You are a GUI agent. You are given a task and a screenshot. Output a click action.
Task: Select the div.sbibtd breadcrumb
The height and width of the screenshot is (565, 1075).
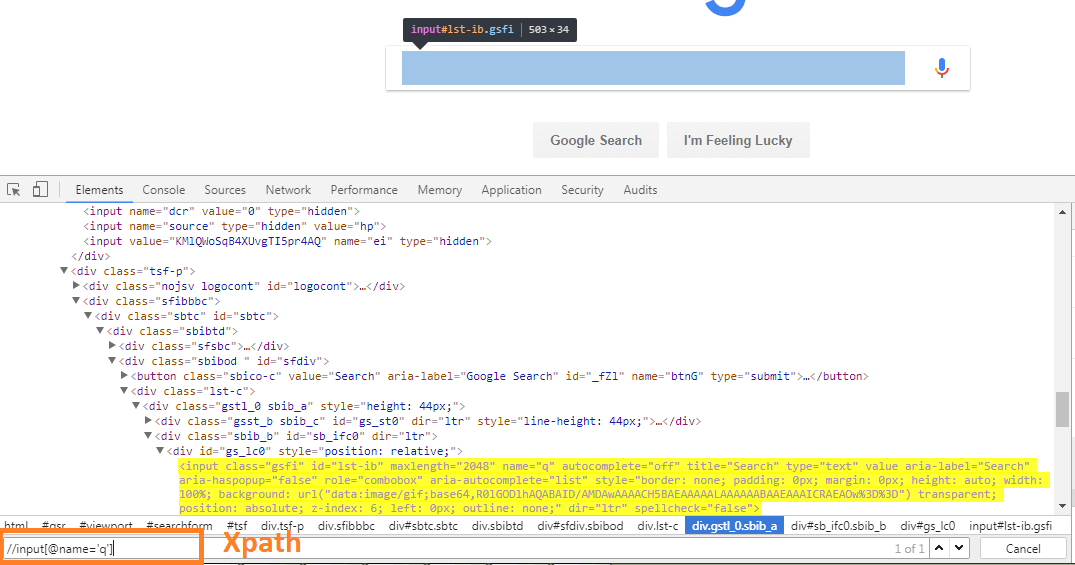(x=497, y=526)
